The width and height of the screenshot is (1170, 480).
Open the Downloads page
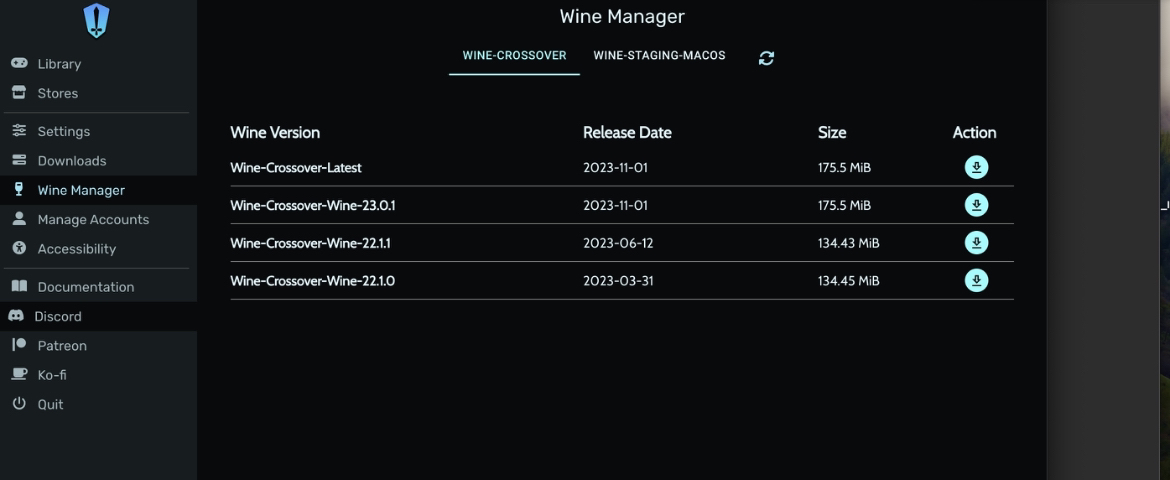click(71, 161)
